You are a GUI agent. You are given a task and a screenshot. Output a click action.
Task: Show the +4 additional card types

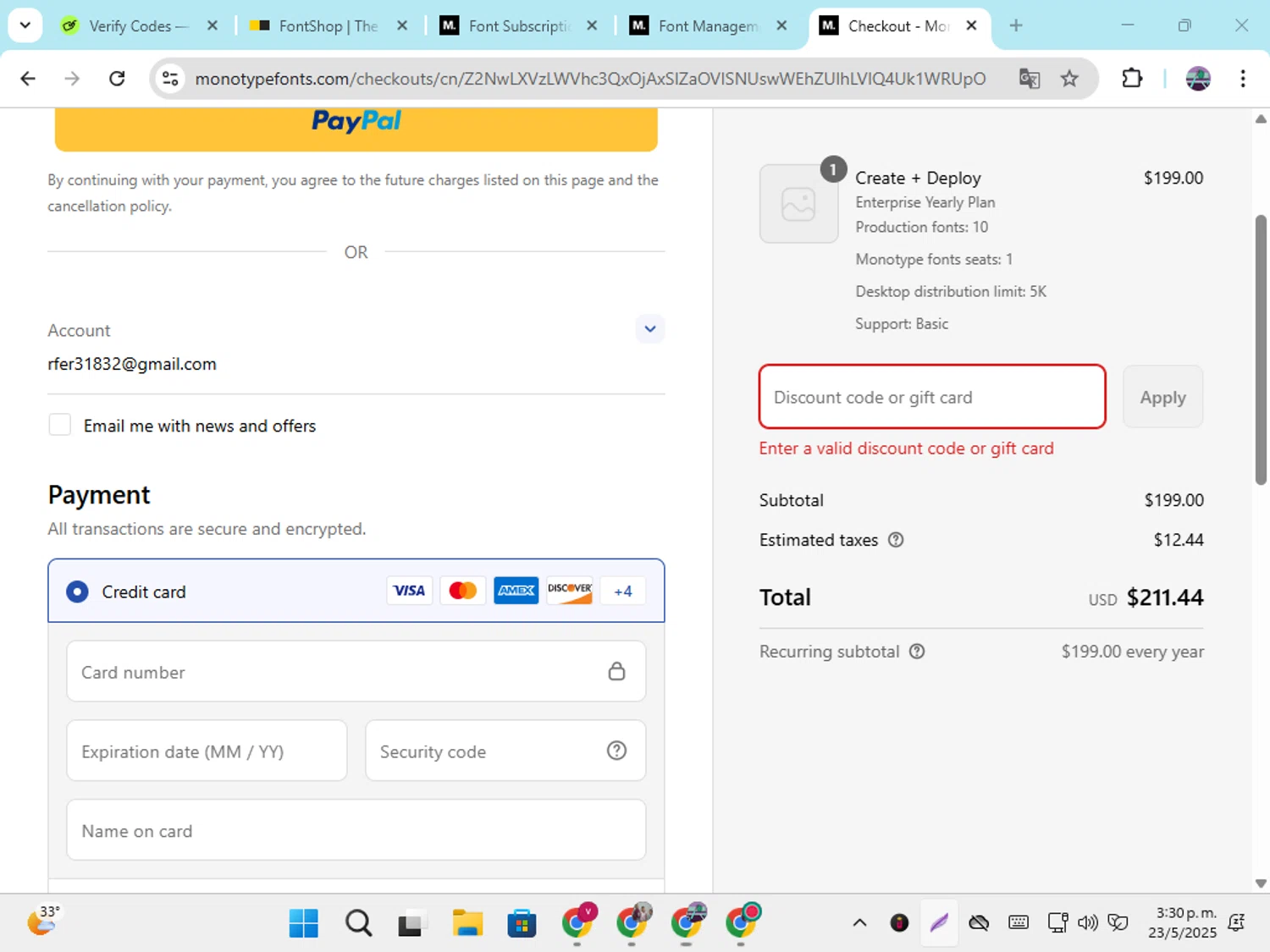(x=623, y=591)
